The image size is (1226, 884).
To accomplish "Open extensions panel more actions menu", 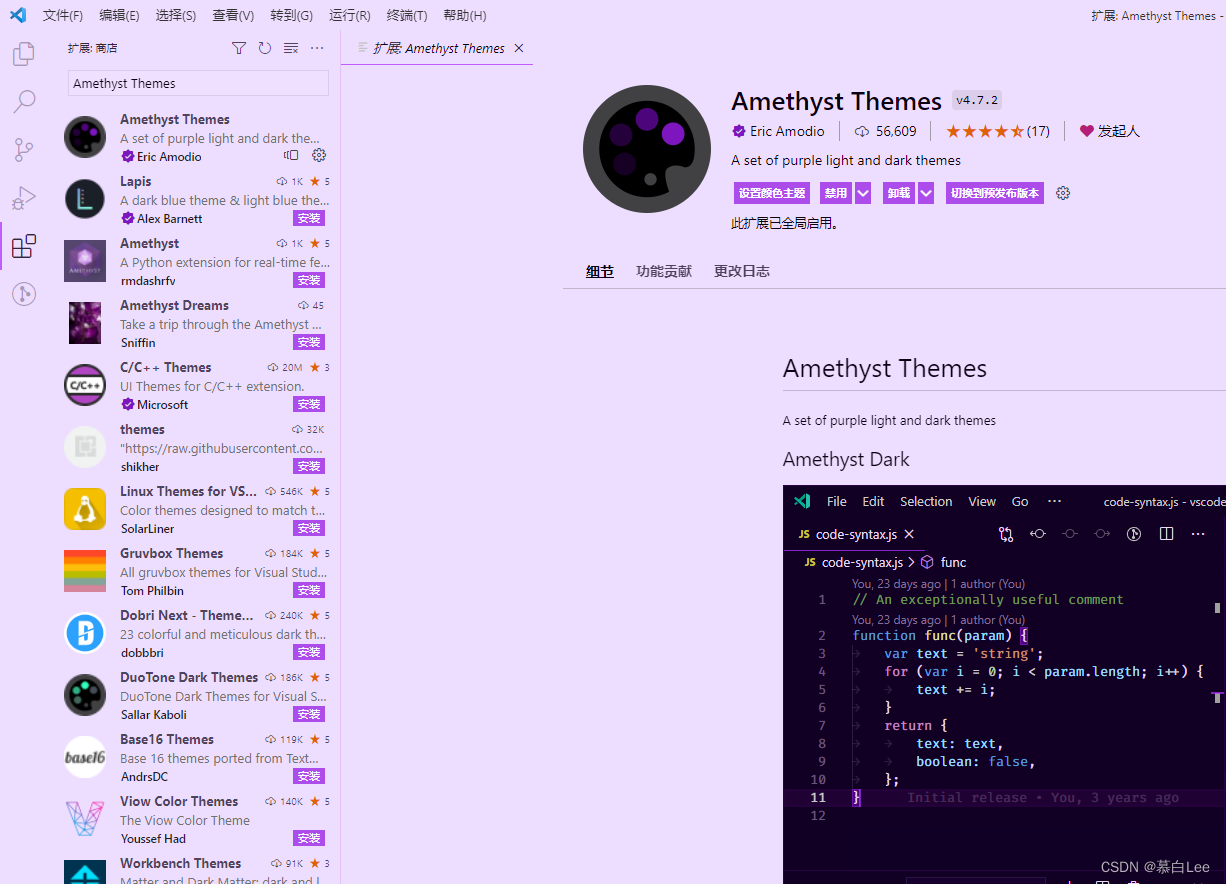I will 317,48.
